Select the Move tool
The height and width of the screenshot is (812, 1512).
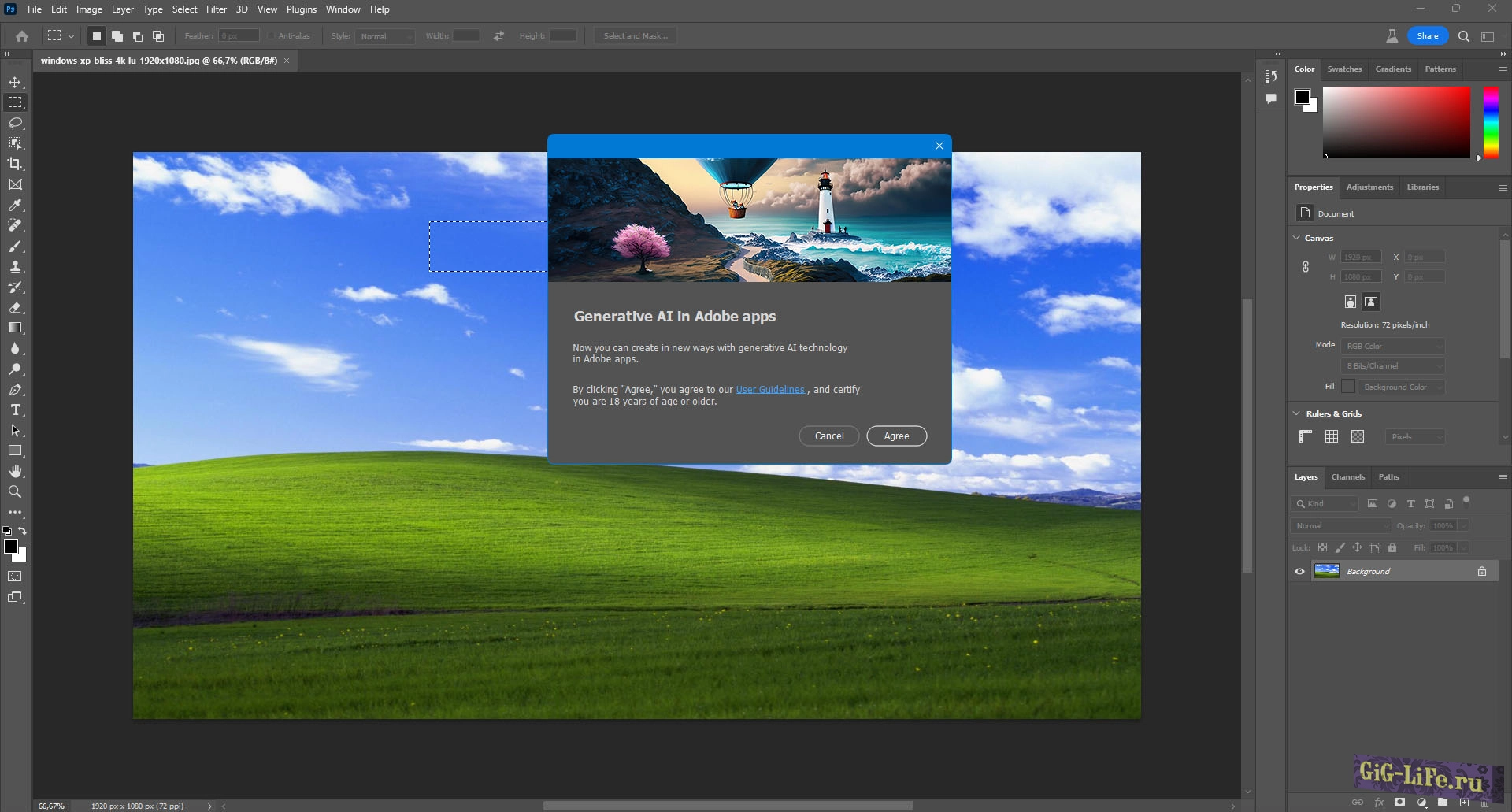(x=15, y=83)
